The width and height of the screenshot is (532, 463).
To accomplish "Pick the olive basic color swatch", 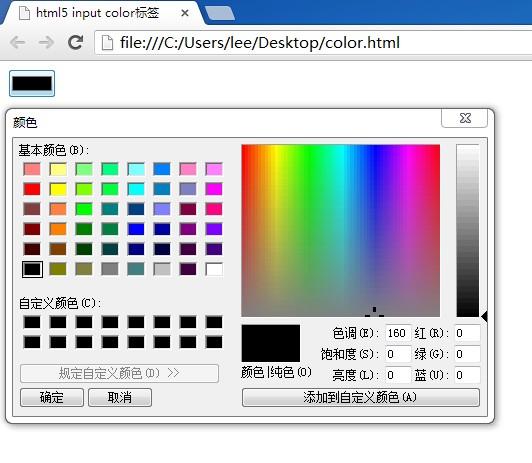I will click(58, 269).
